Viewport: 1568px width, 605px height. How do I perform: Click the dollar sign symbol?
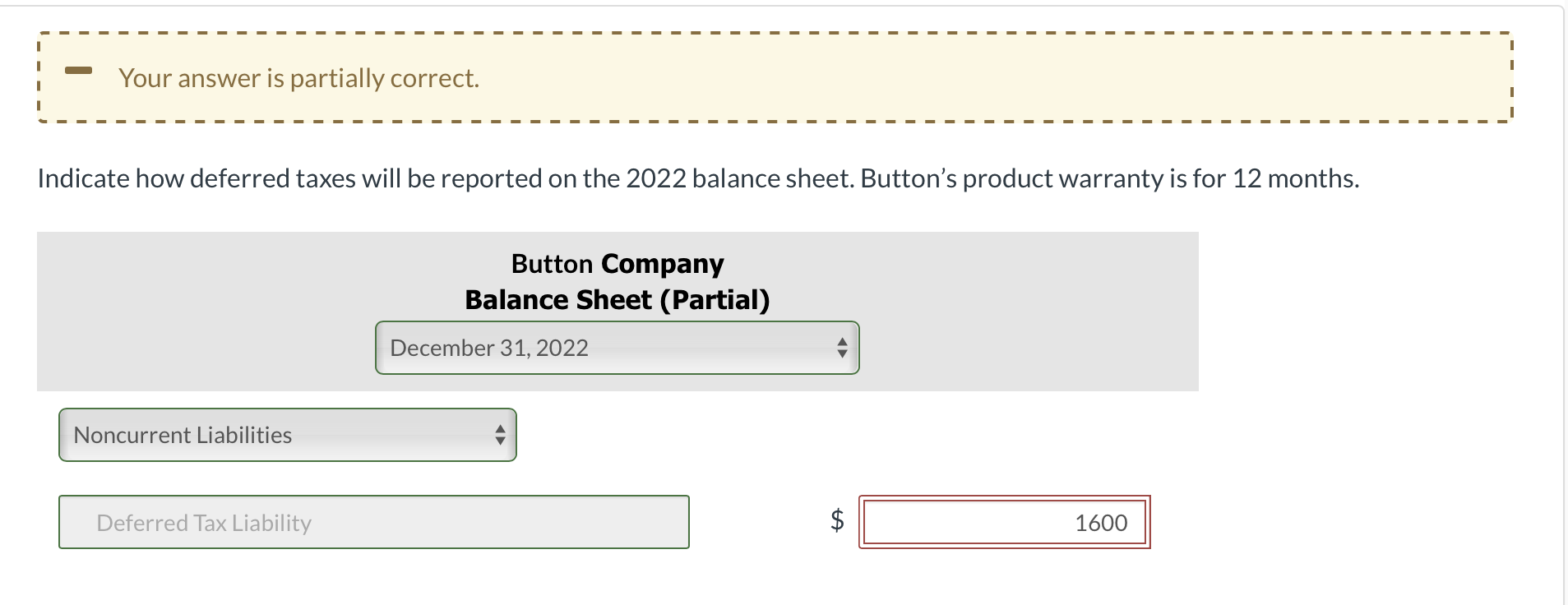(836, 520)
